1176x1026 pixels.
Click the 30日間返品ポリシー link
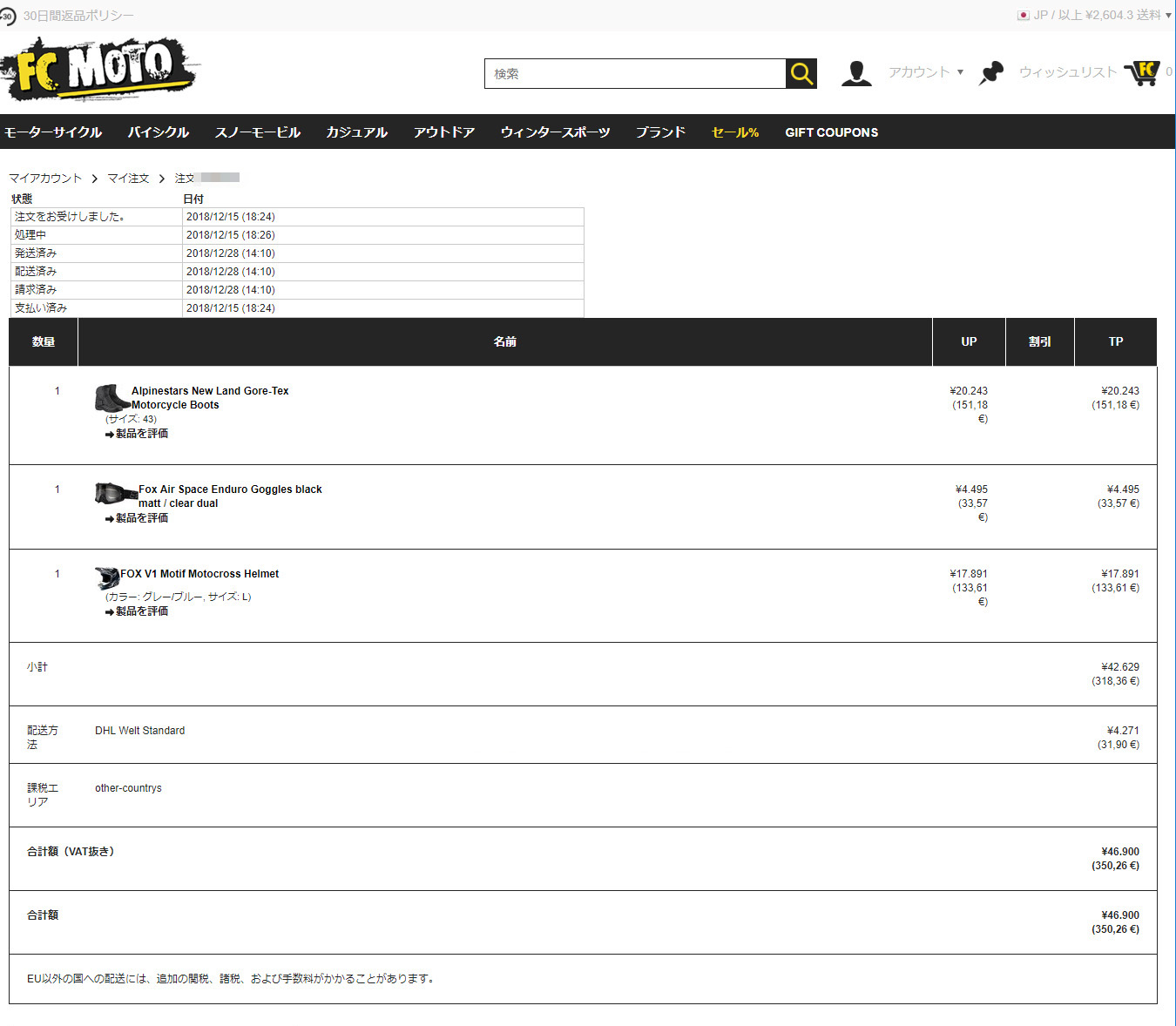(x=78, y=16)
